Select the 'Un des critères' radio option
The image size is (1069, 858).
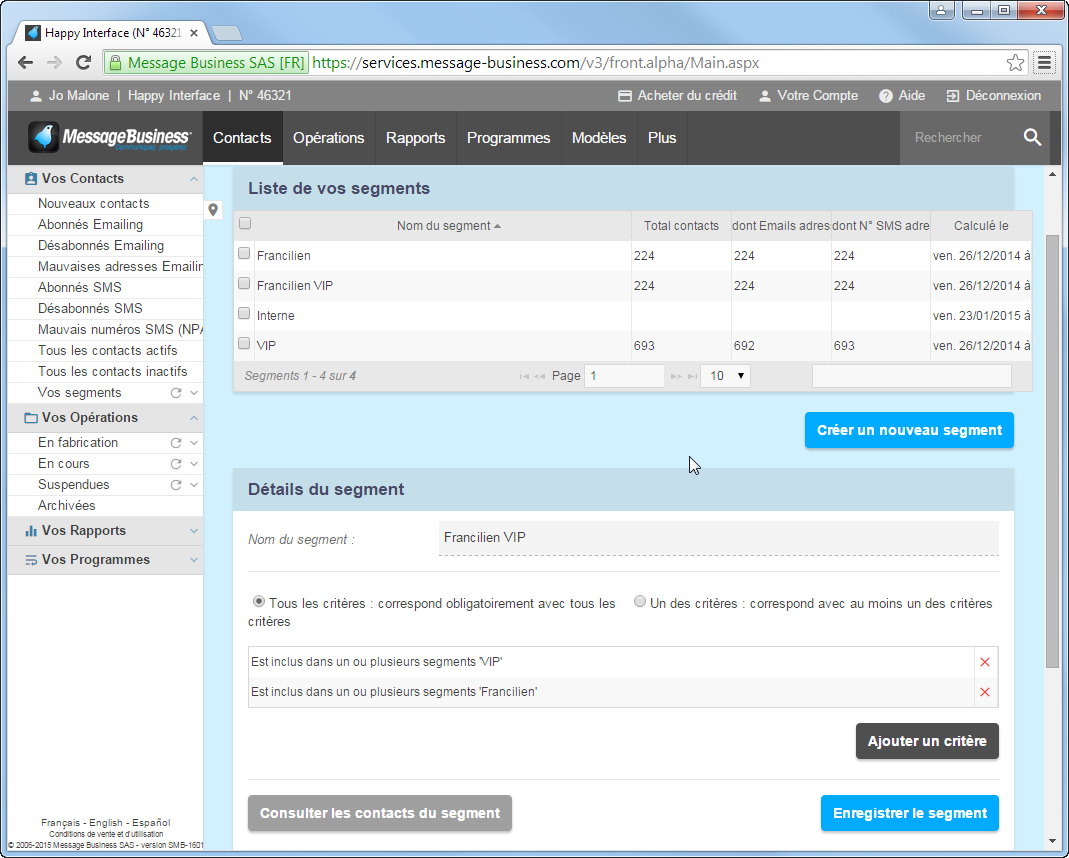(x=640, y=602)
